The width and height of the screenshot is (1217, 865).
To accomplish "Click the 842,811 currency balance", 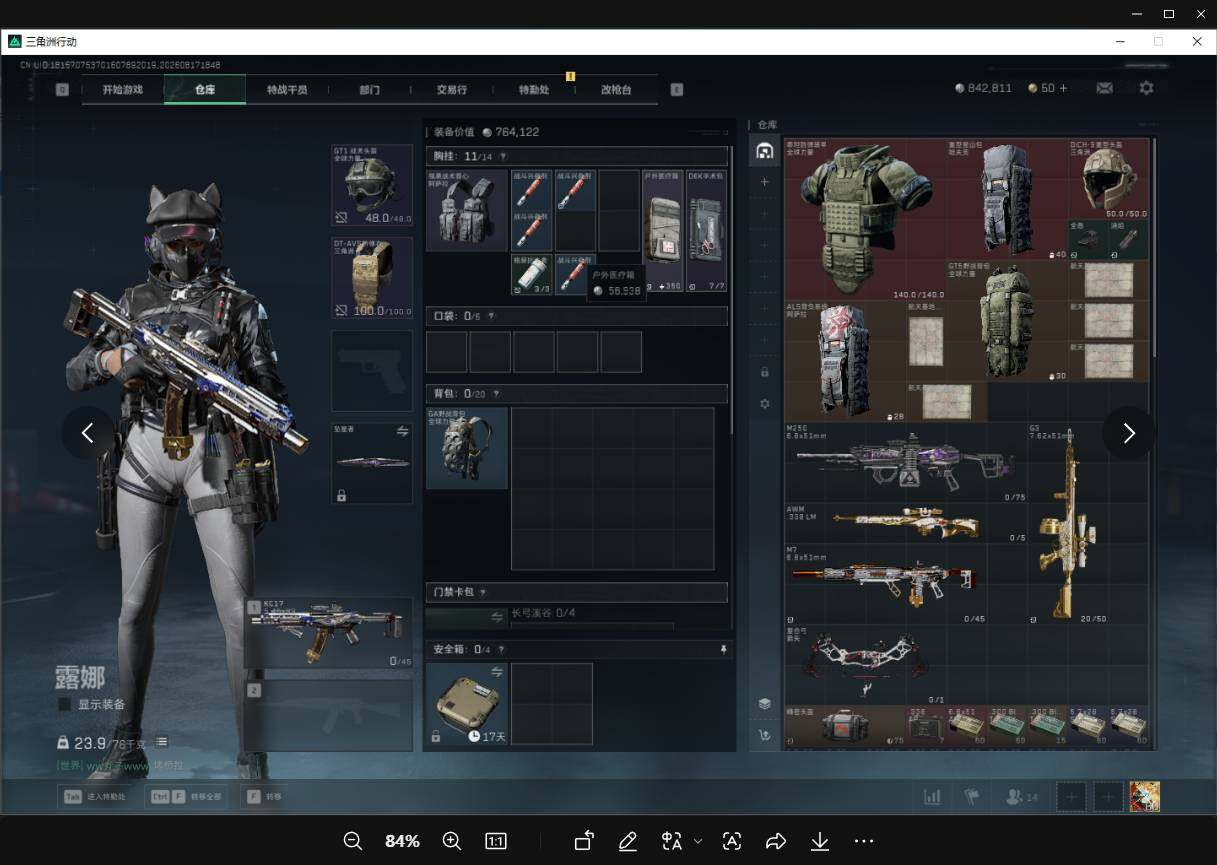I will tap(983, 88).
